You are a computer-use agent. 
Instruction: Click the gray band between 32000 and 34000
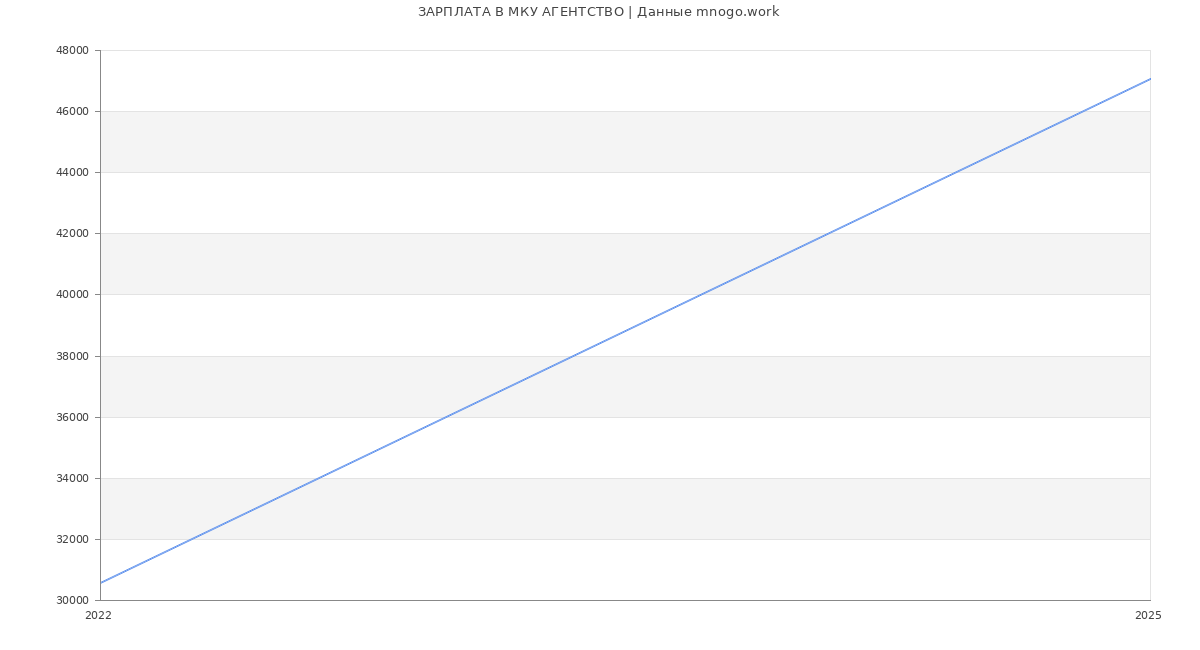(x=700, y=508)
